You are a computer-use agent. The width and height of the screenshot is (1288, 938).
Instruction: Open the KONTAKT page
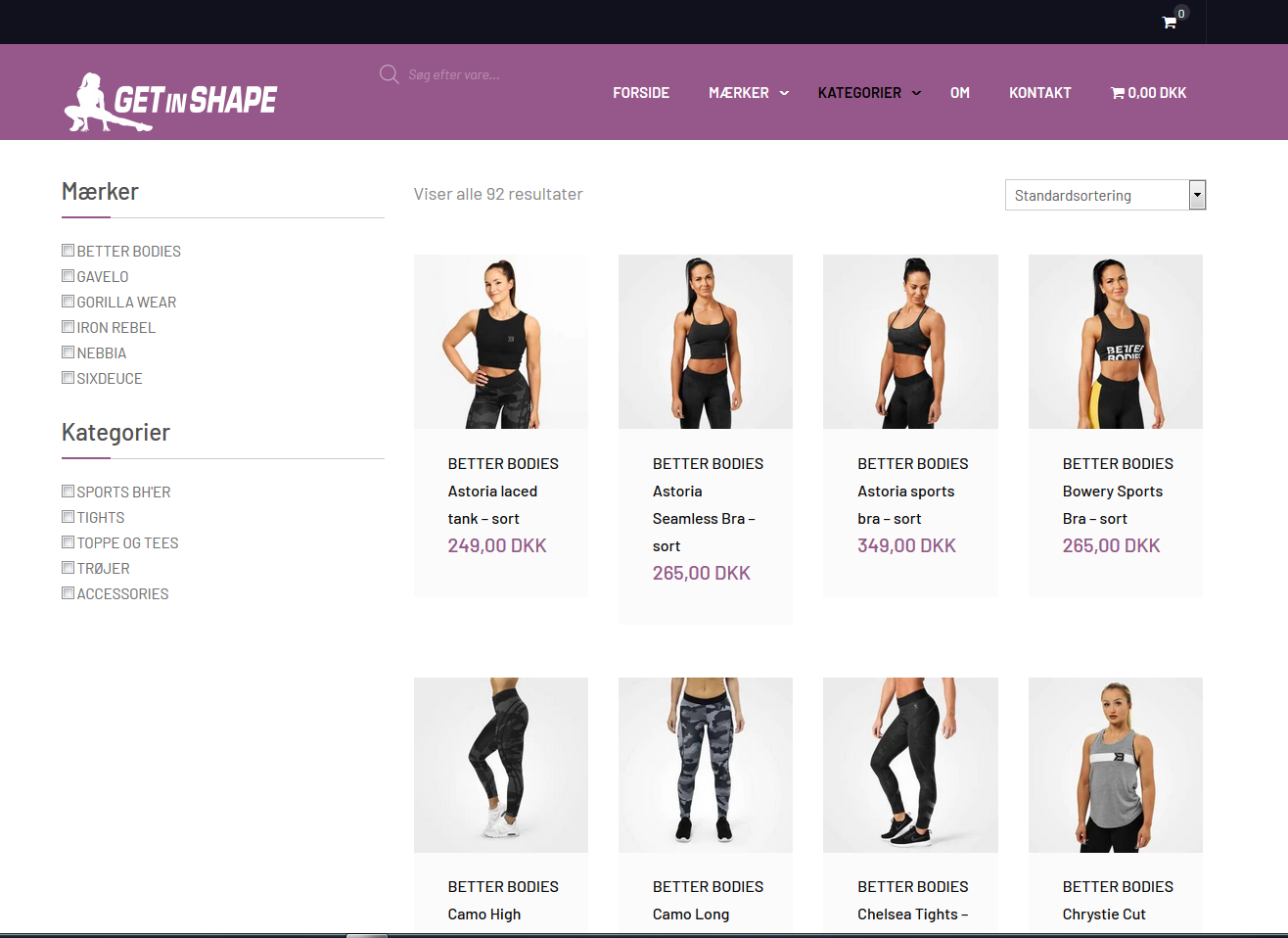click(x=1039, y=93)
